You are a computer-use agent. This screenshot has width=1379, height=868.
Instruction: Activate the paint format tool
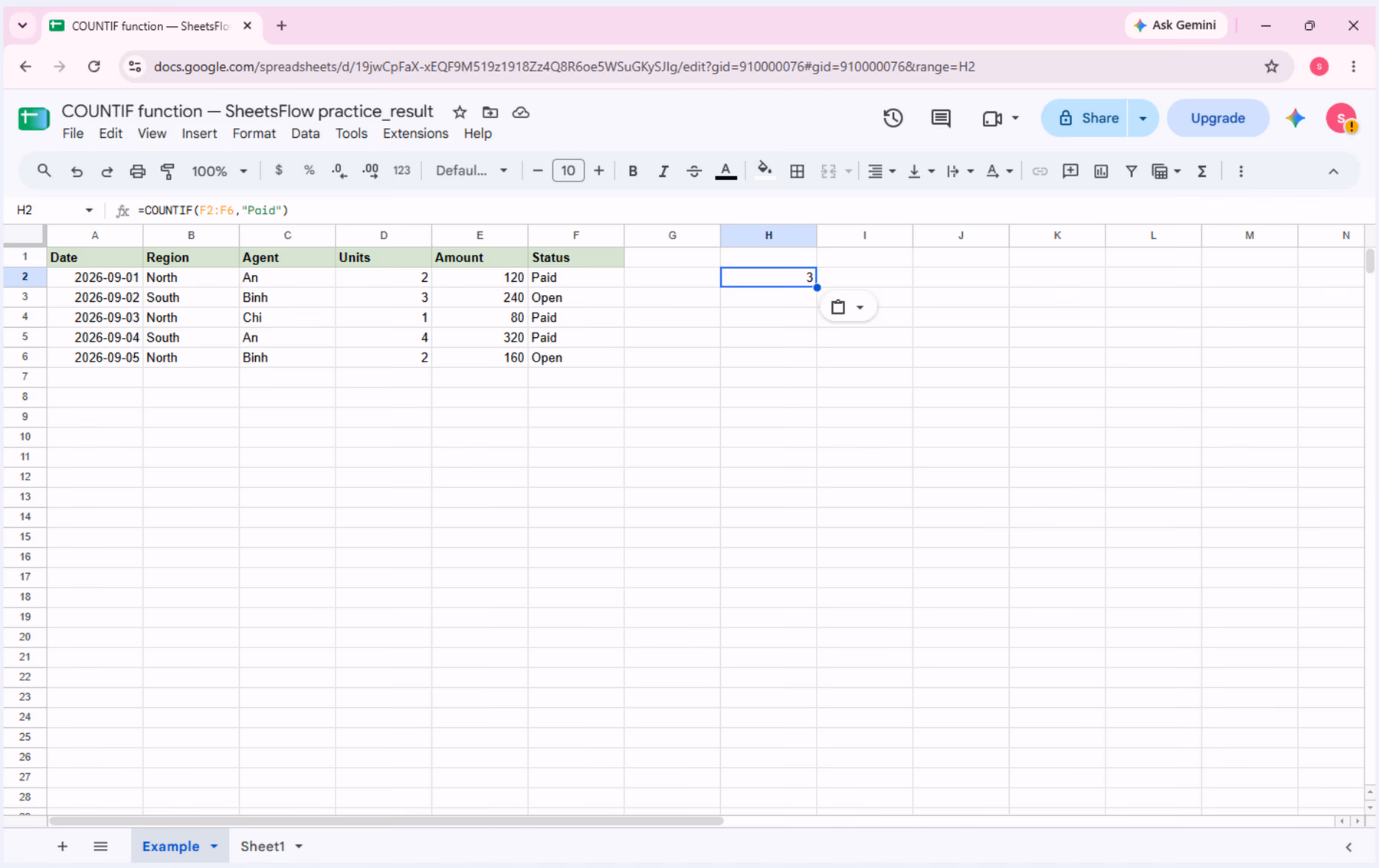167,171
